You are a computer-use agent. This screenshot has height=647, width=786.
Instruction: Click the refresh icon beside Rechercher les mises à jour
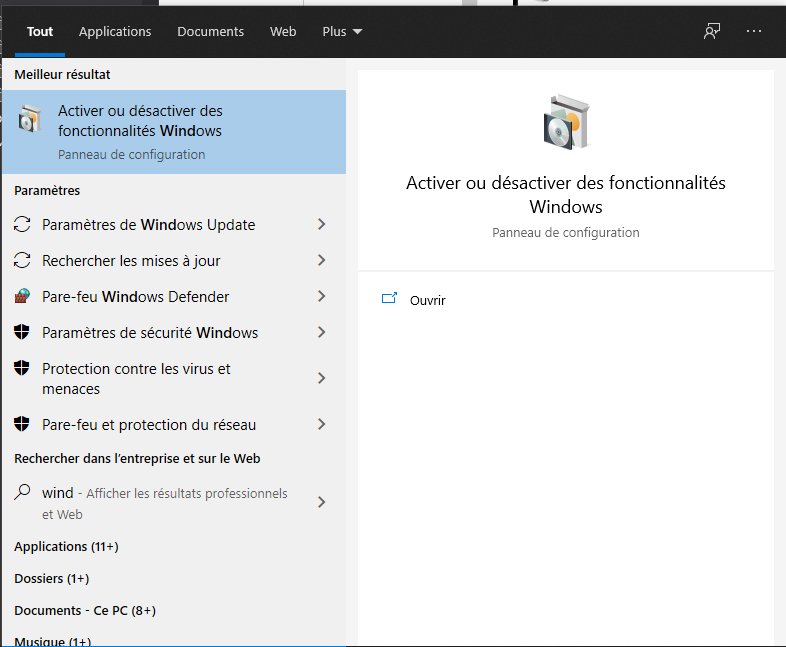(x=22, y=260)
